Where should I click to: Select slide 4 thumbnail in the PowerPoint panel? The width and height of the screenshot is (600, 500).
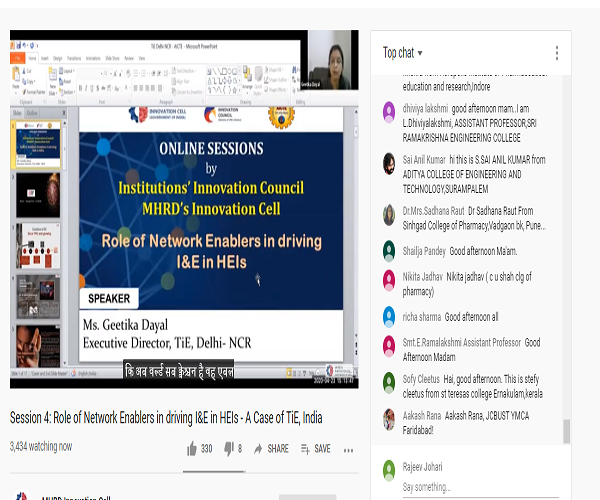[x=38, y=297]
